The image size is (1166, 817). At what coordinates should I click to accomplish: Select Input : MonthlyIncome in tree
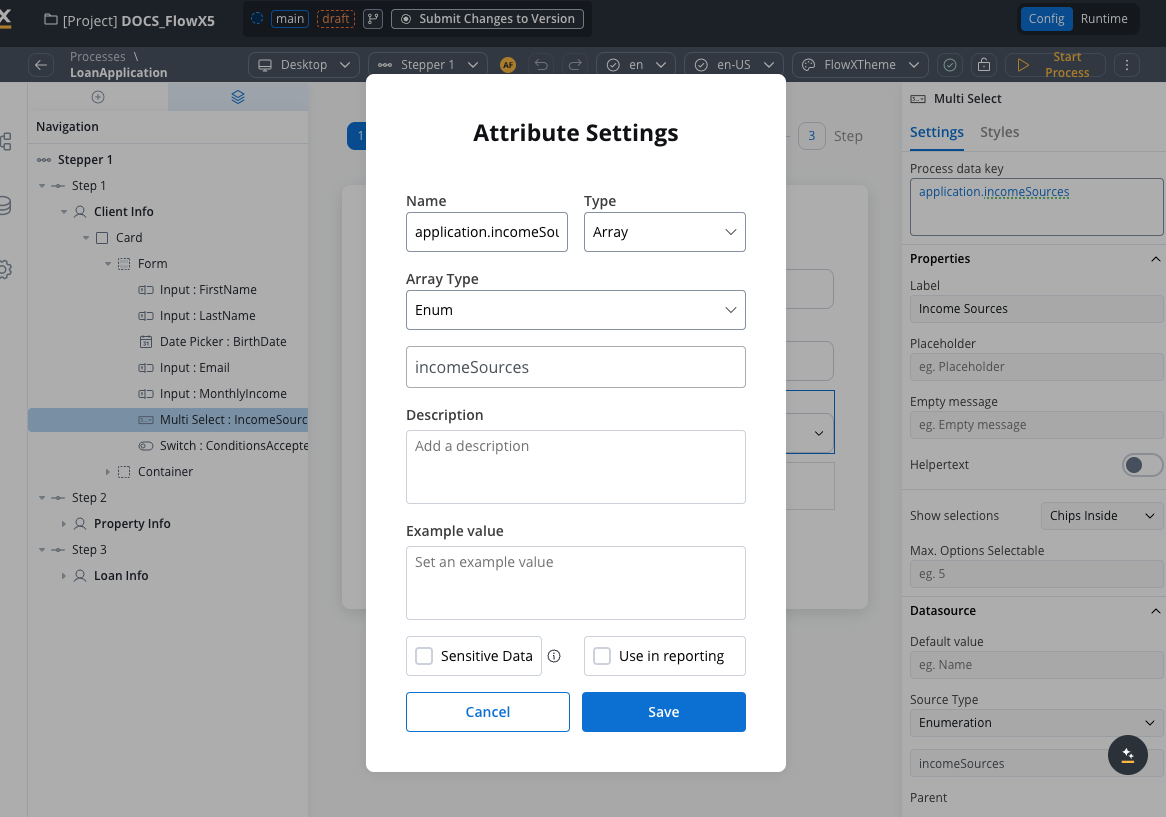coord(168,394)
